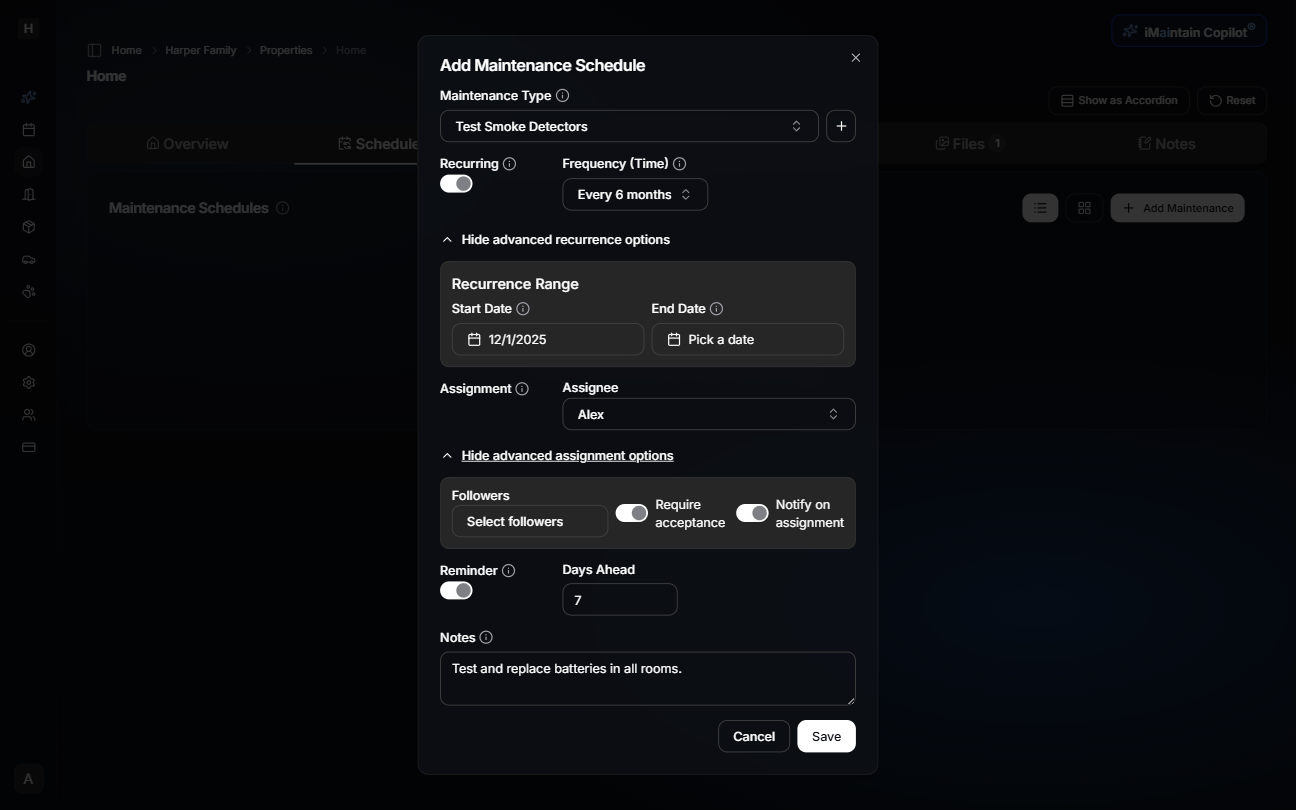Image resolution: width=1296 pixels, height=810 pixels.
Task: Turn off the Require acceptance toggle
Action: [x=631, y=512]
